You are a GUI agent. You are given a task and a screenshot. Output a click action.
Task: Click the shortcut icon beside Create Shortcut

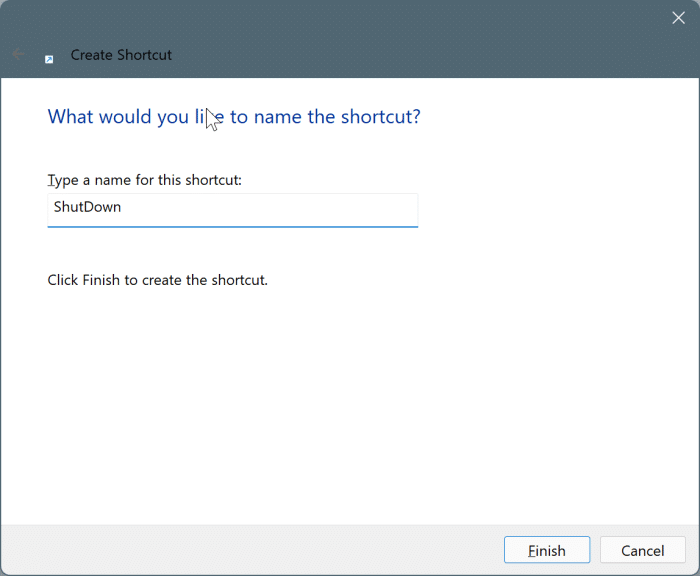49,57
